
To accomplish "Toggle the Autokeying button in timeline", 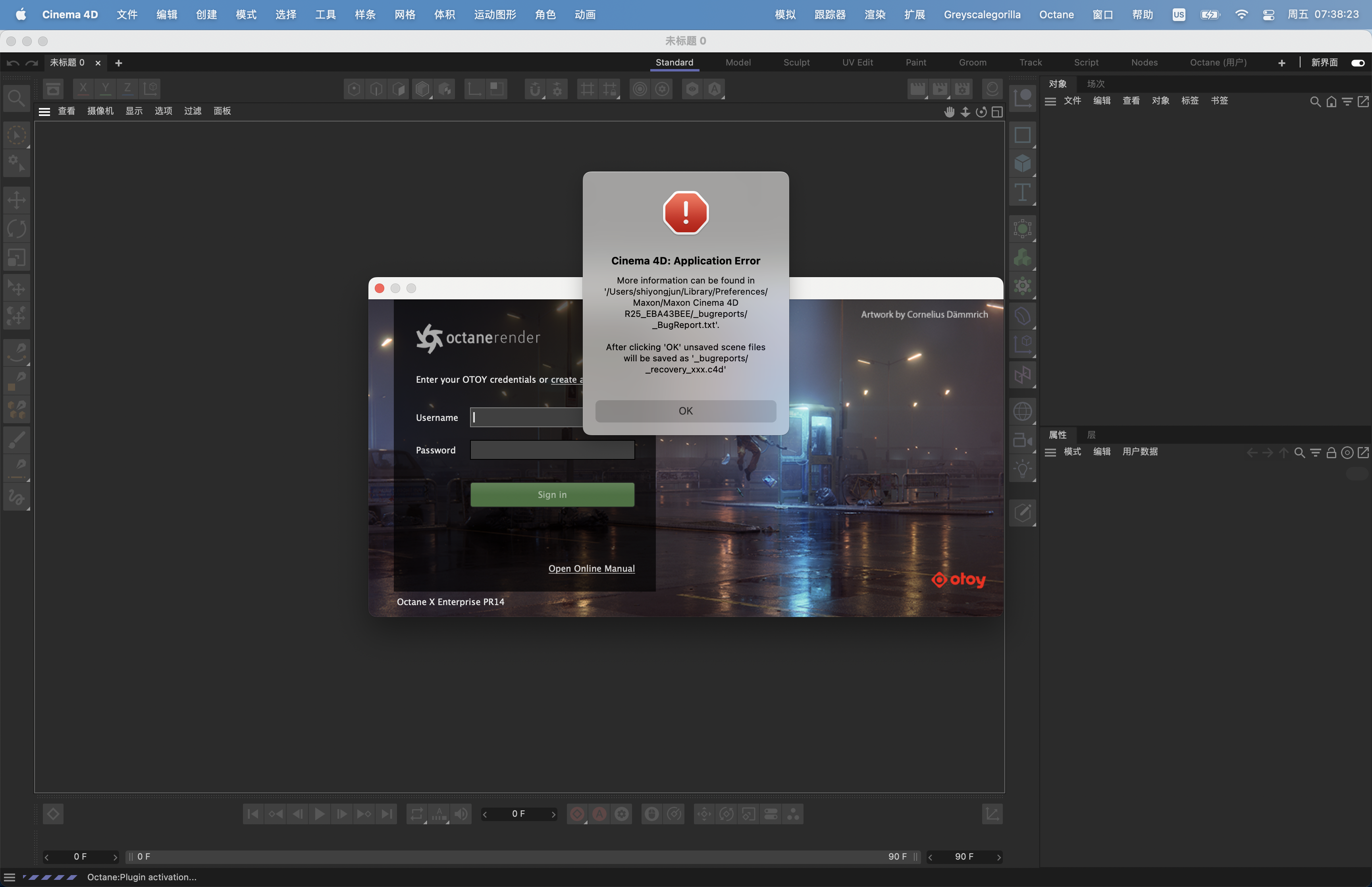I will click(x=599, y=814).
